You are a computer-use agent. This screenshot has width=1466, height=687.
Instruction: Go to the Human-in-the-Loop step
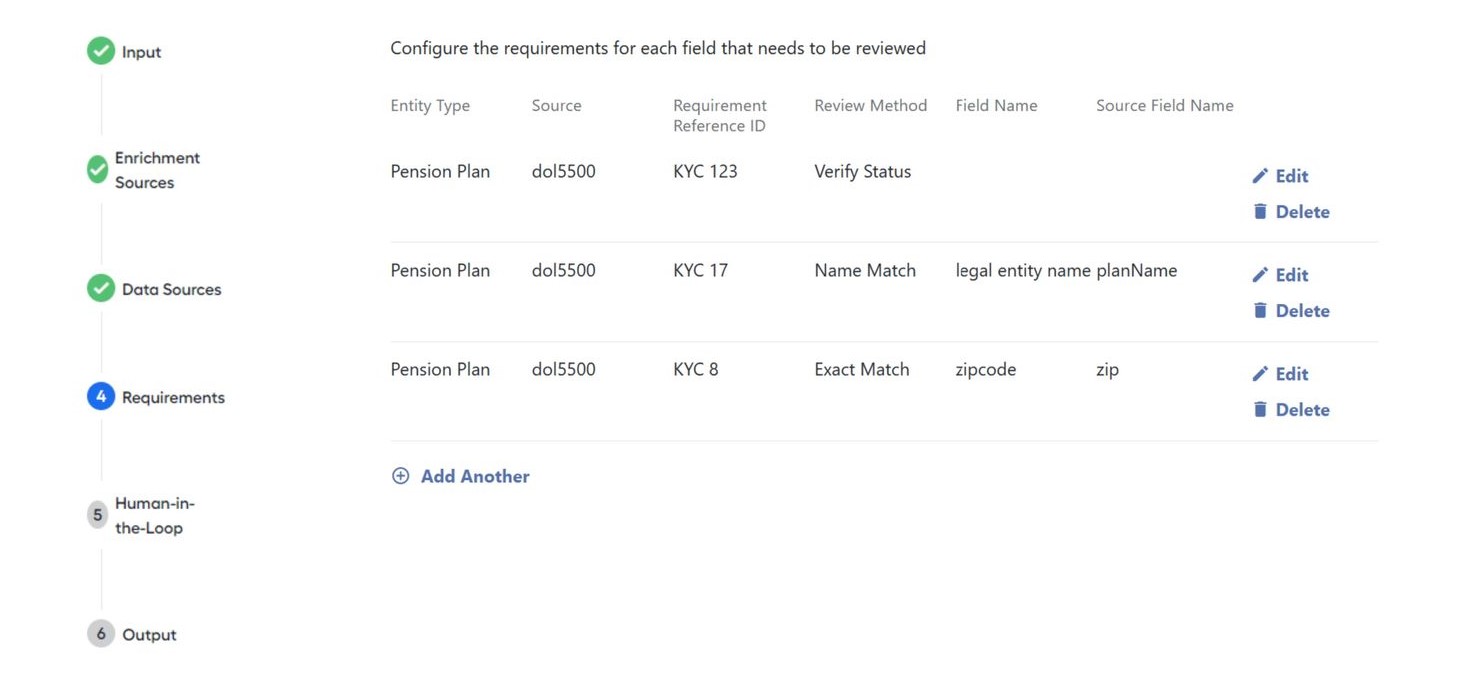click(154, 515)
